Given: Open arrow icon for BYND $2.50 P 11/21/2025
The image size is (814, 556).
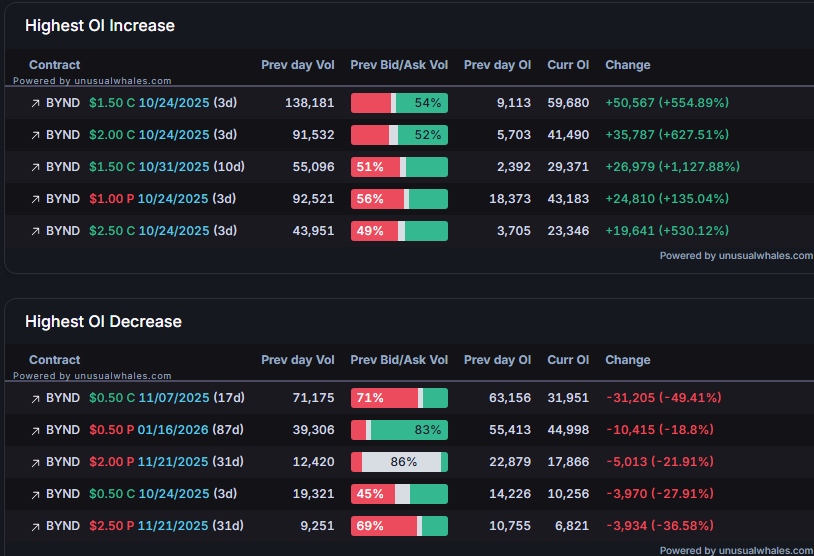Looking at the screenshot, I should pos(35,527).
